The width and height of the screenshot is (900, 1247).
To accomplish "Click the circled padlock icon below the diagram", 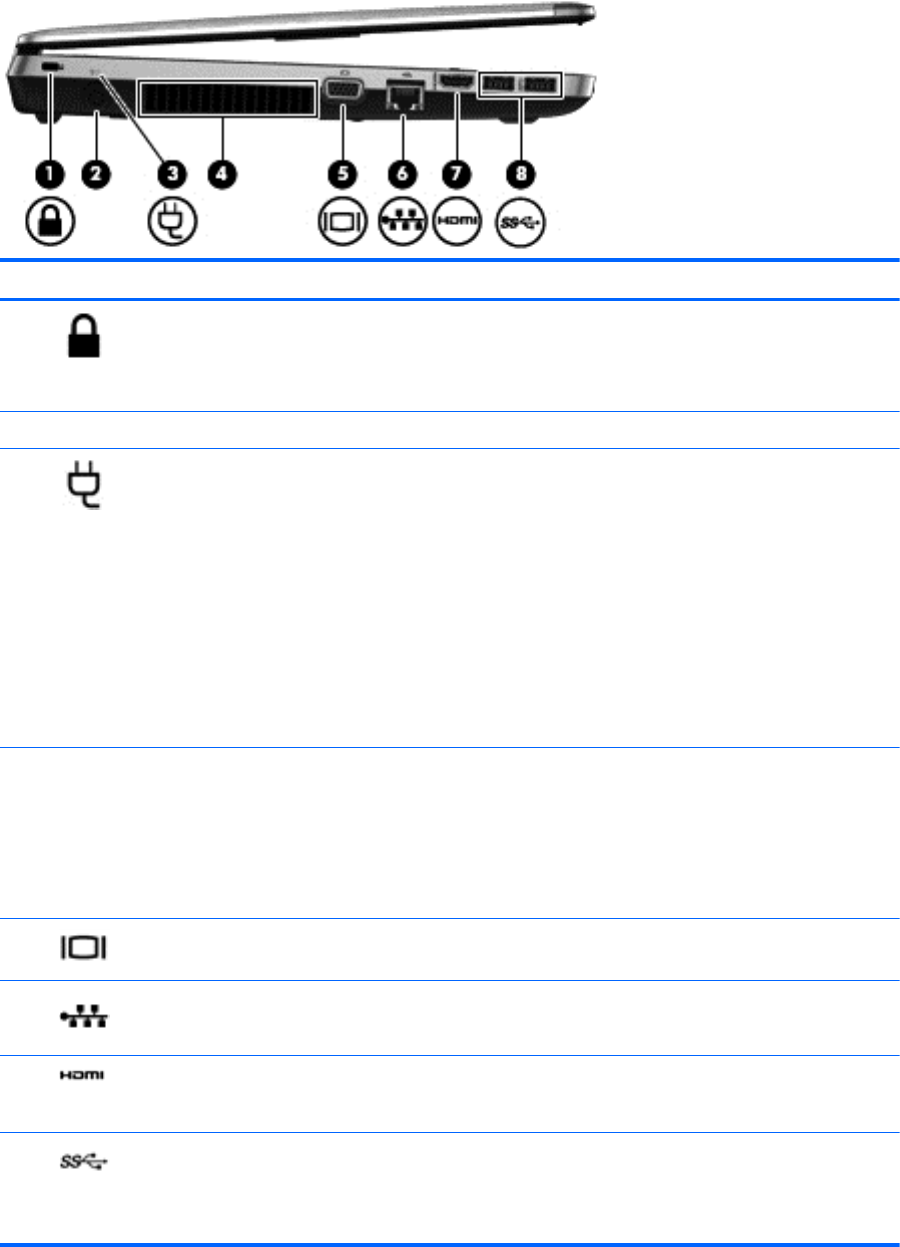I will (49, 219).
